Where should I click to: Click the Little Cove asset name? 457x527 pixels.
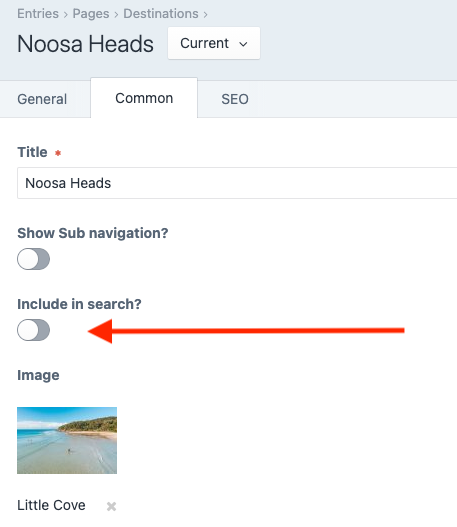[51, 505]
